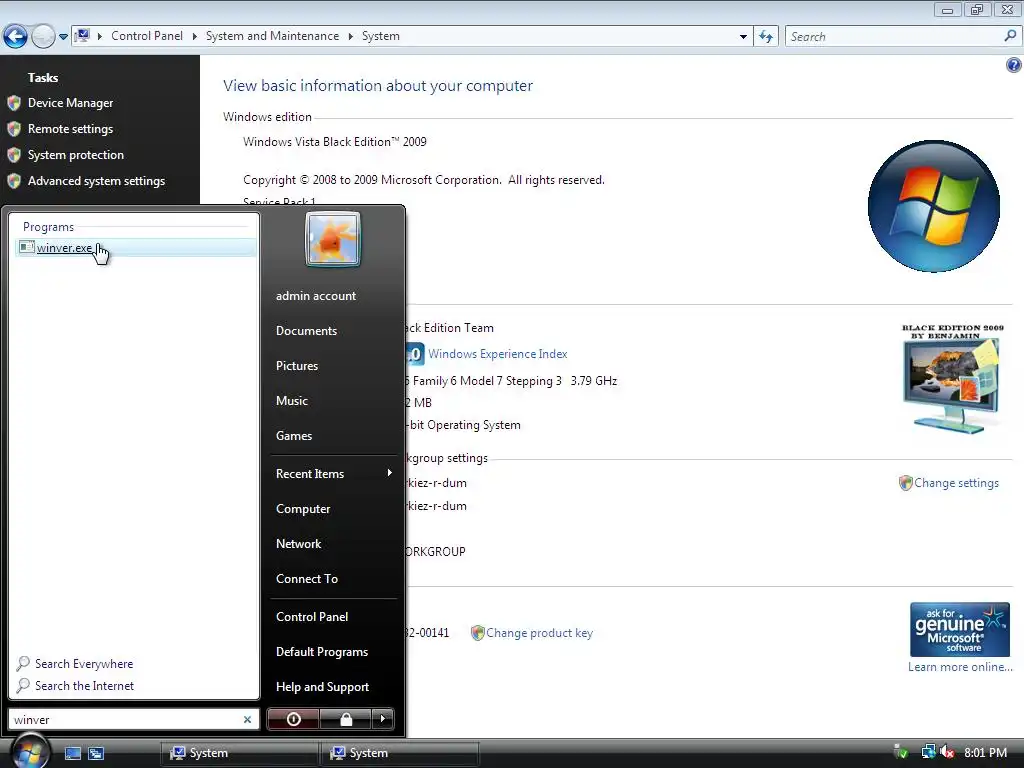This screenshot has width=1024, height=768.
Task: Click the Back navigation arrow
Action: click(x=15, y=36)
